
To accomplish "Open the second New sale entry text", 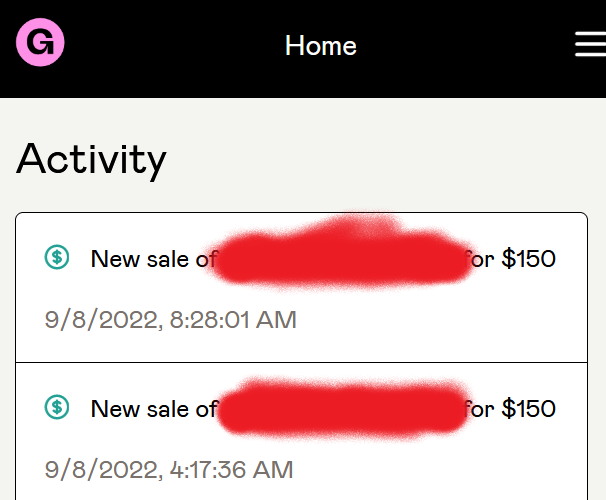I will pos(323,408).
